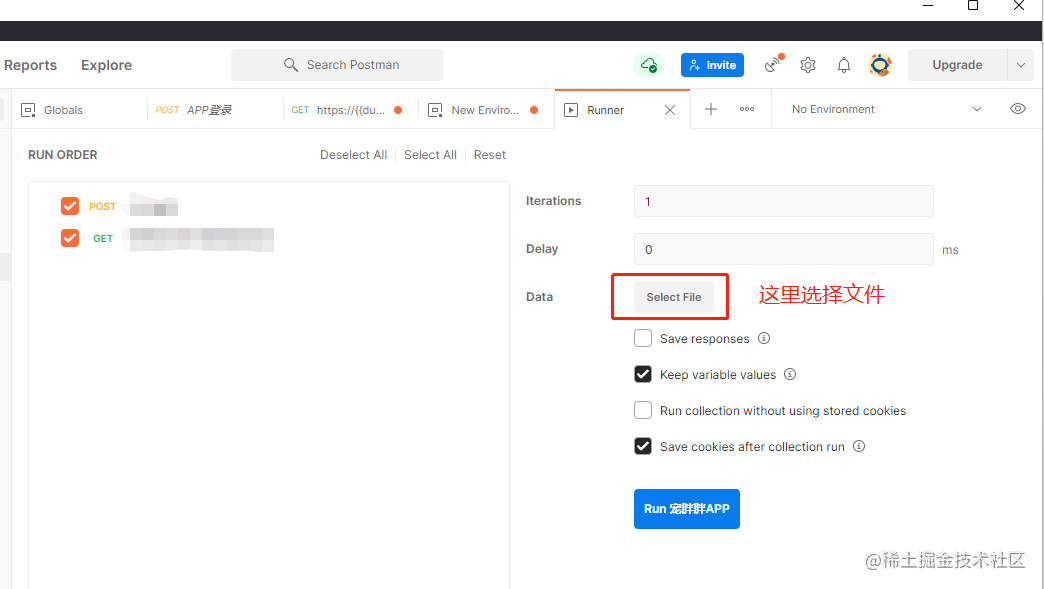Open the tab options ellipsis menu
This screenshot has width=1044, height=589.
click(747, 110)
